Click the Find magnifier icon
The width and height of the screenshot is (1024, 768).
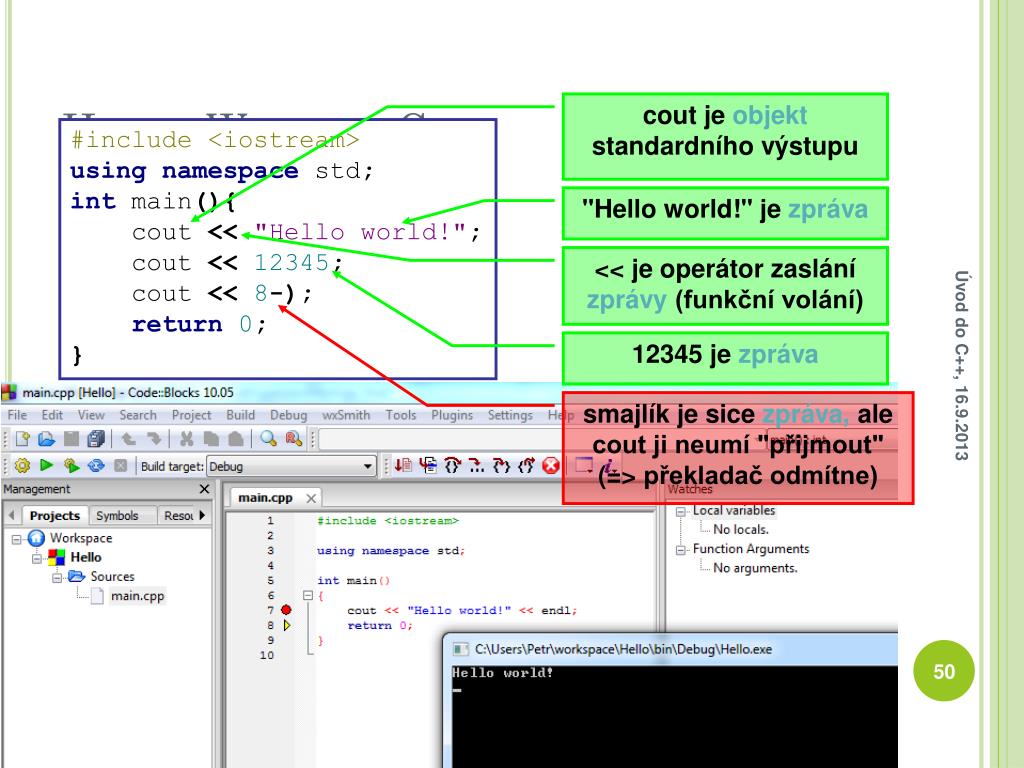268,439
